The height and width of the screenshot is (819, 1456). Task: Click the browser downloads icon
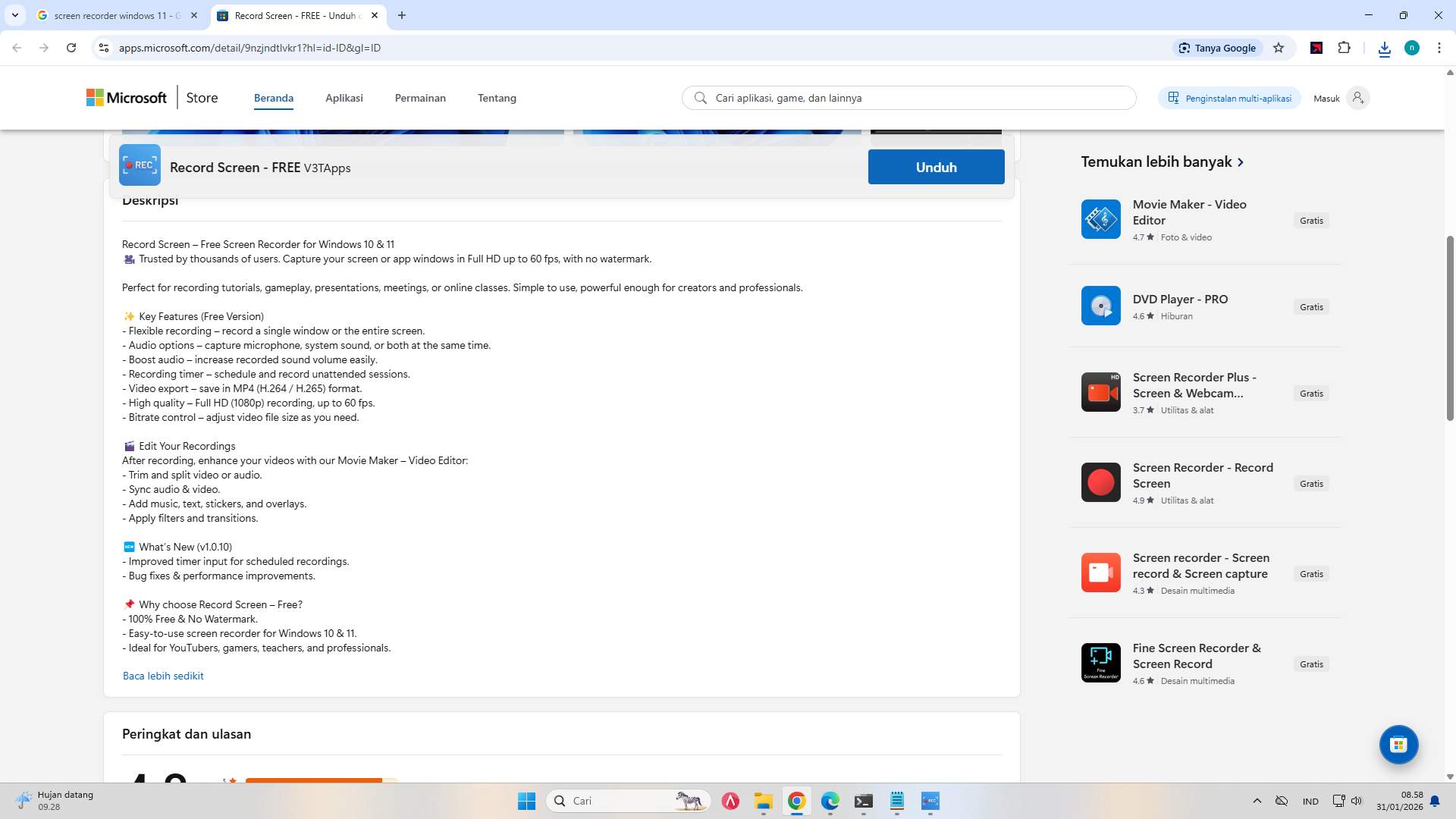pyautogui.click(x=1385, y=48)
